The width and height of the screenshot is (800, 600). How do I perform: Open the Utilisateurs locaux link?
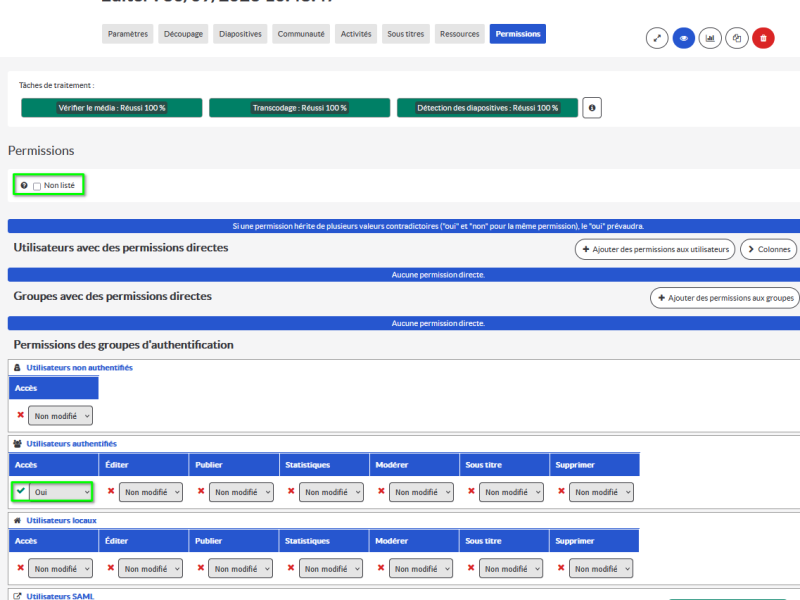coord(61,520)
